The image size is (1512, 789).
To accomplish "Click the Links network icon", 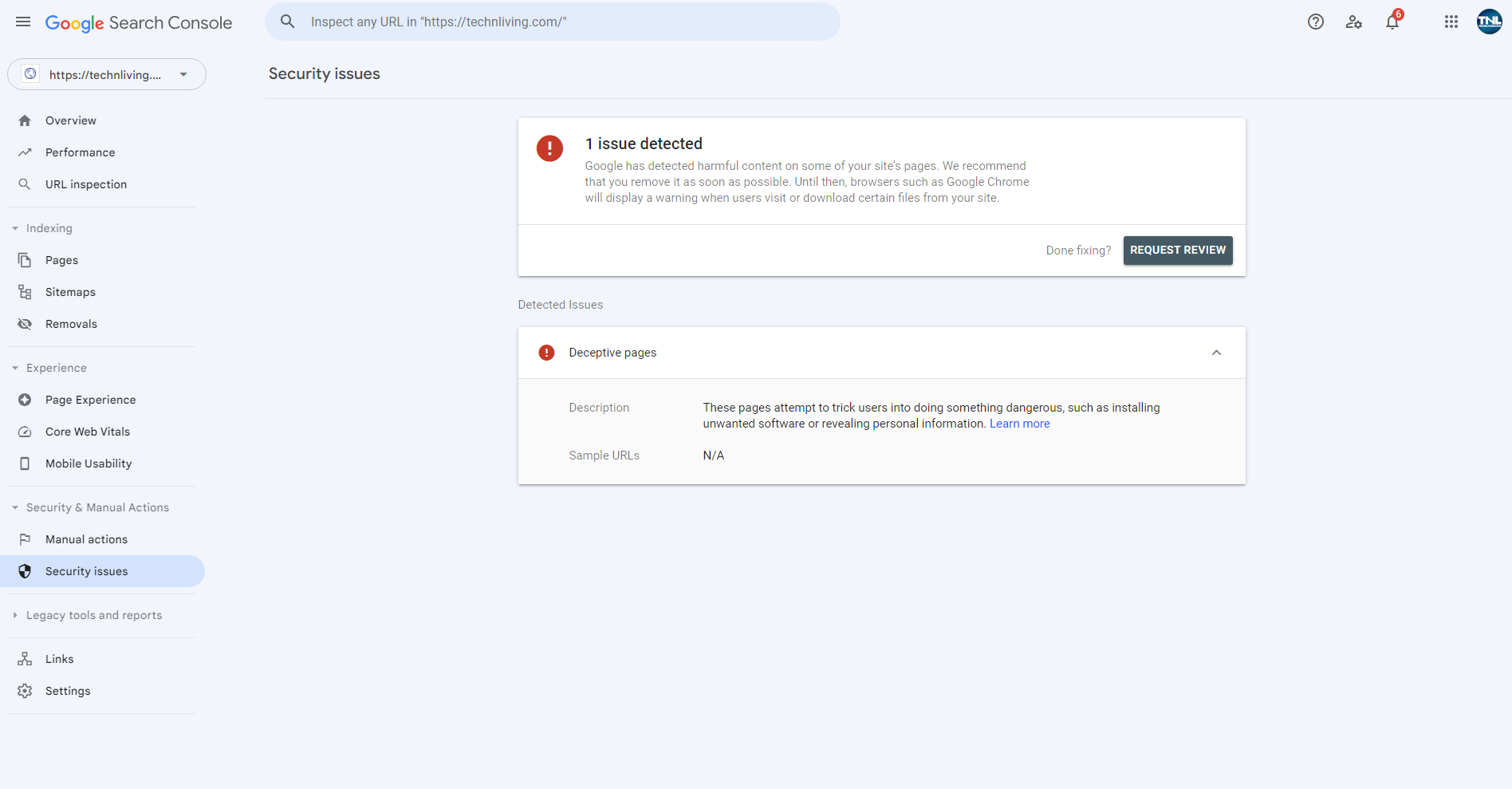I will [25, 659].
